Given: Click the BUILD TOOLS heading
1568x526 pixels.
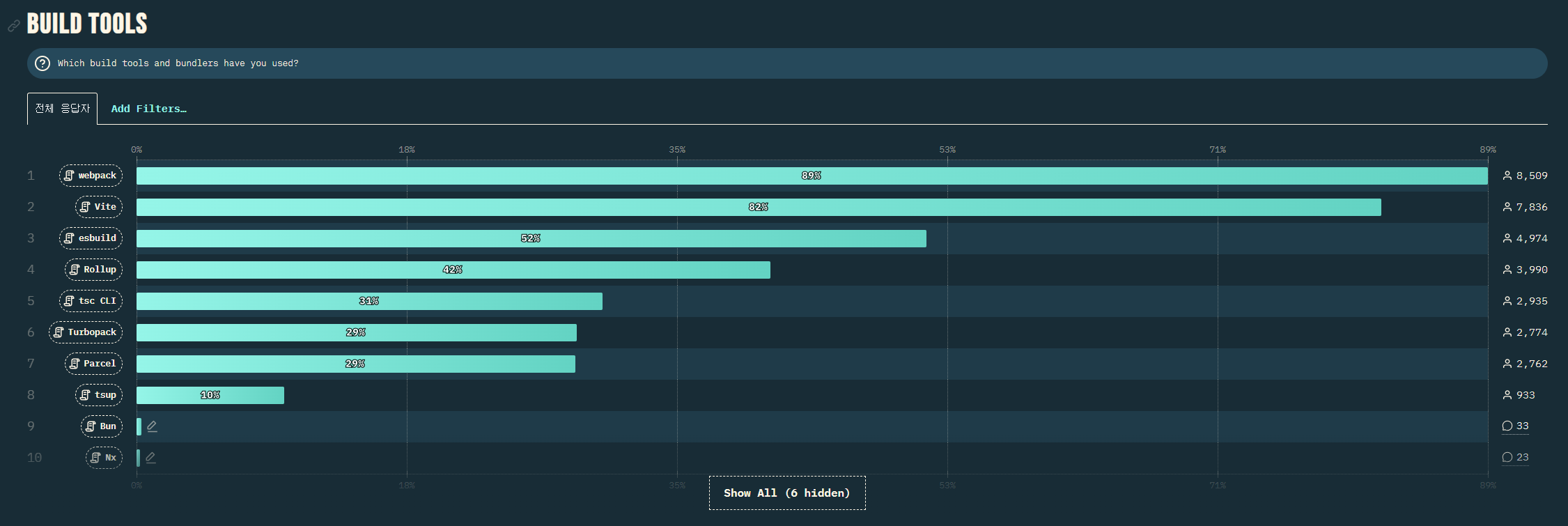Looking at the screenshot, I should pyautogui.click(x=87, y=24).
